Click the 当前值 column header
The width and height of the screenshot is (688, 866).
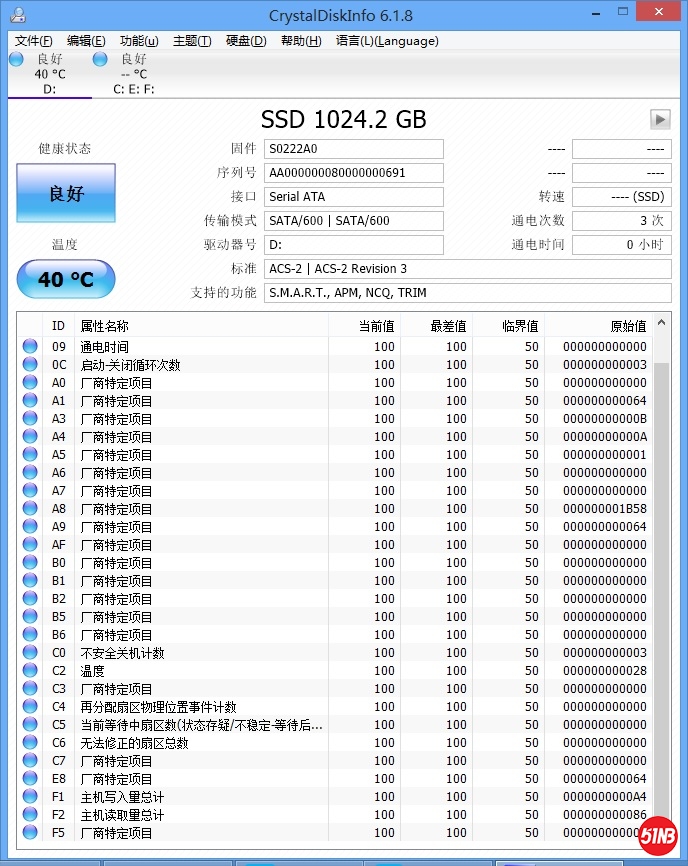pyautogui.click(x=365, y=326)
